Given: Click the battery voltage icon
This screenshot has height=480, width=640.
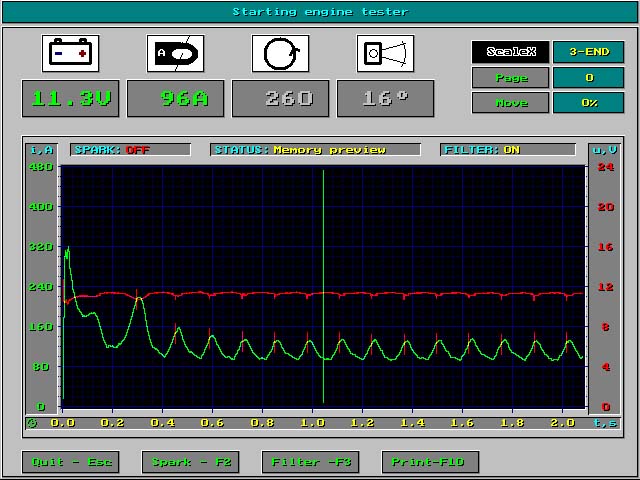Looking at the screenshot, I should (x=70, y=53).
